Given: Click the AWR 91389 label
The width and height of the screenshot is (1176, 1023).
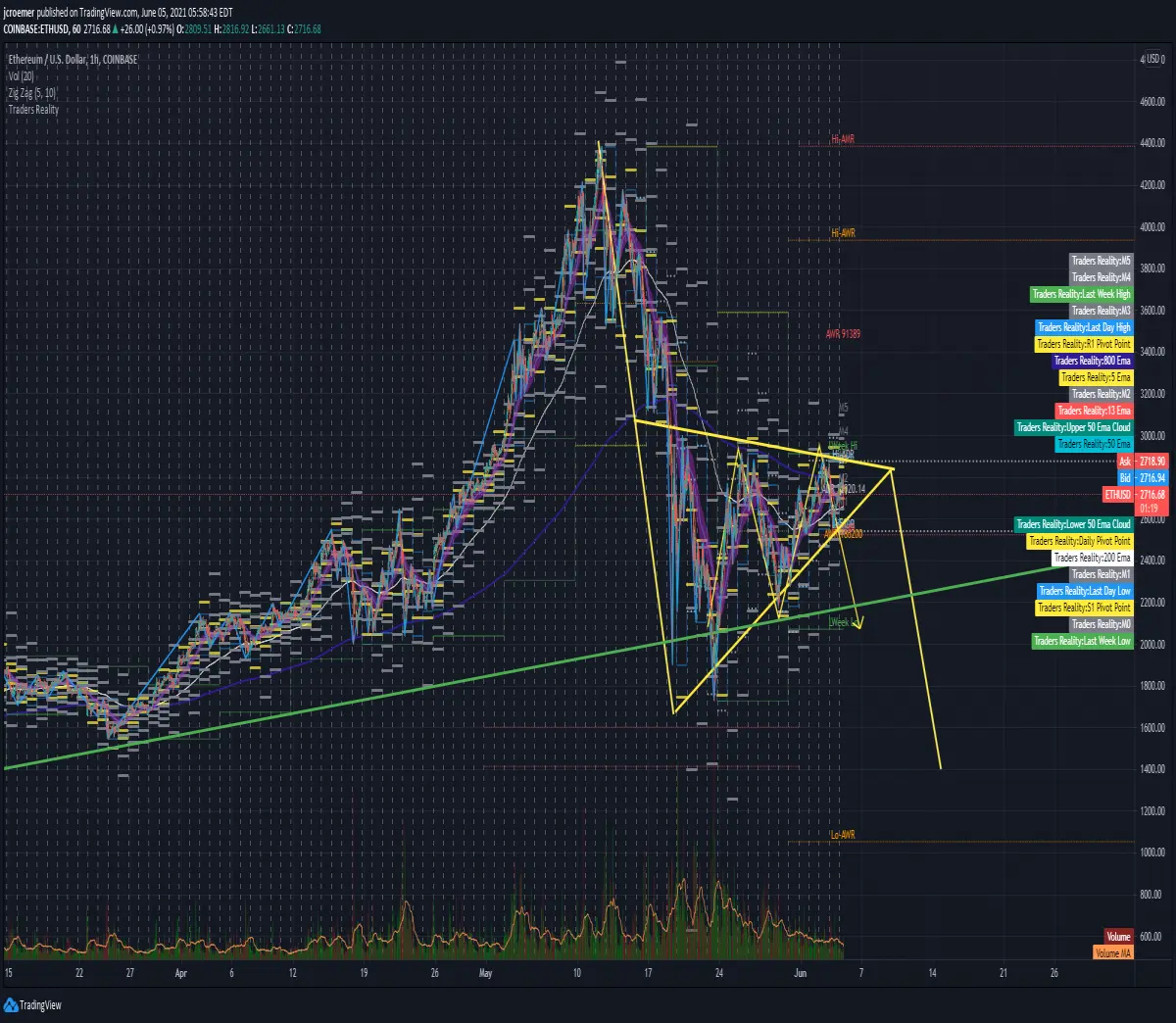Looking at the screenshot, I should pyautogui.click(x=843, y=334).
